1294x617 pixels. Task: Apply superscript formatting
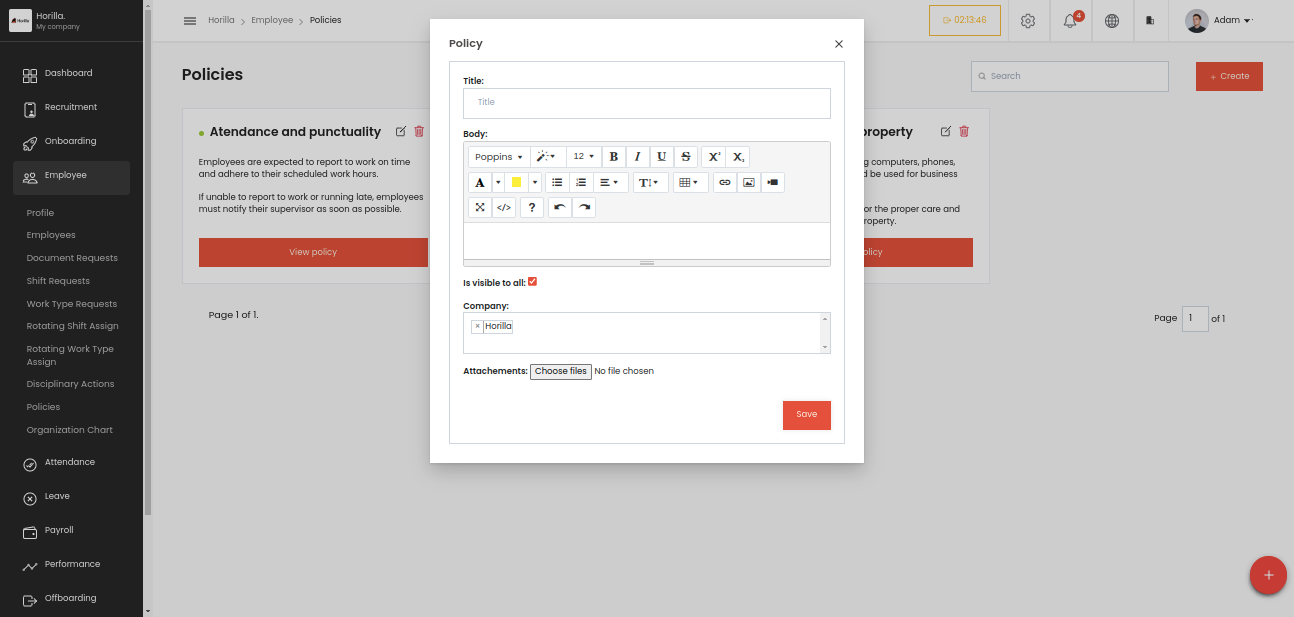[714, 157]
